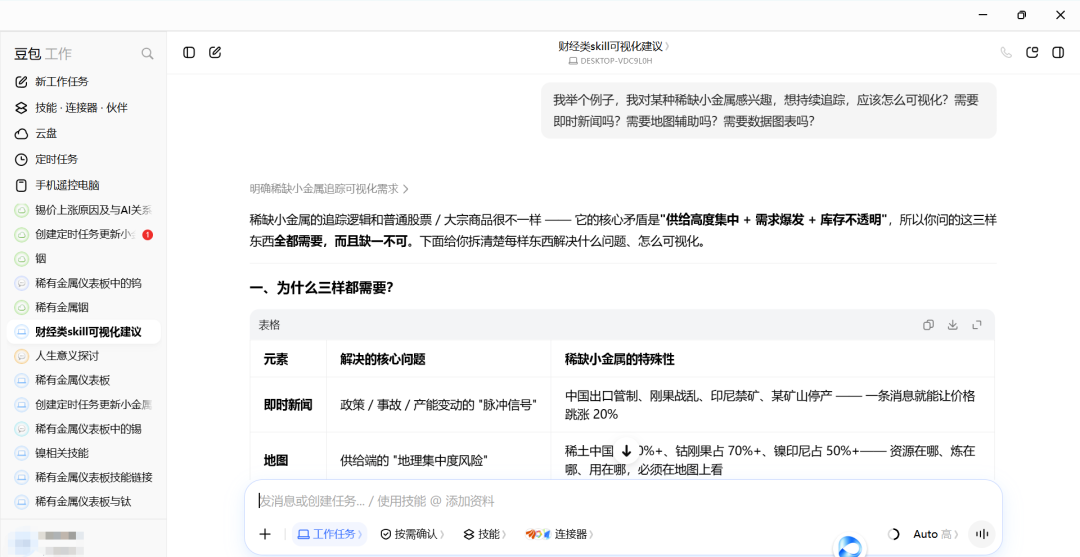1080x557 pixels.
Task: Toggle the left sidebar panel icon
Action: click(189, 52)
